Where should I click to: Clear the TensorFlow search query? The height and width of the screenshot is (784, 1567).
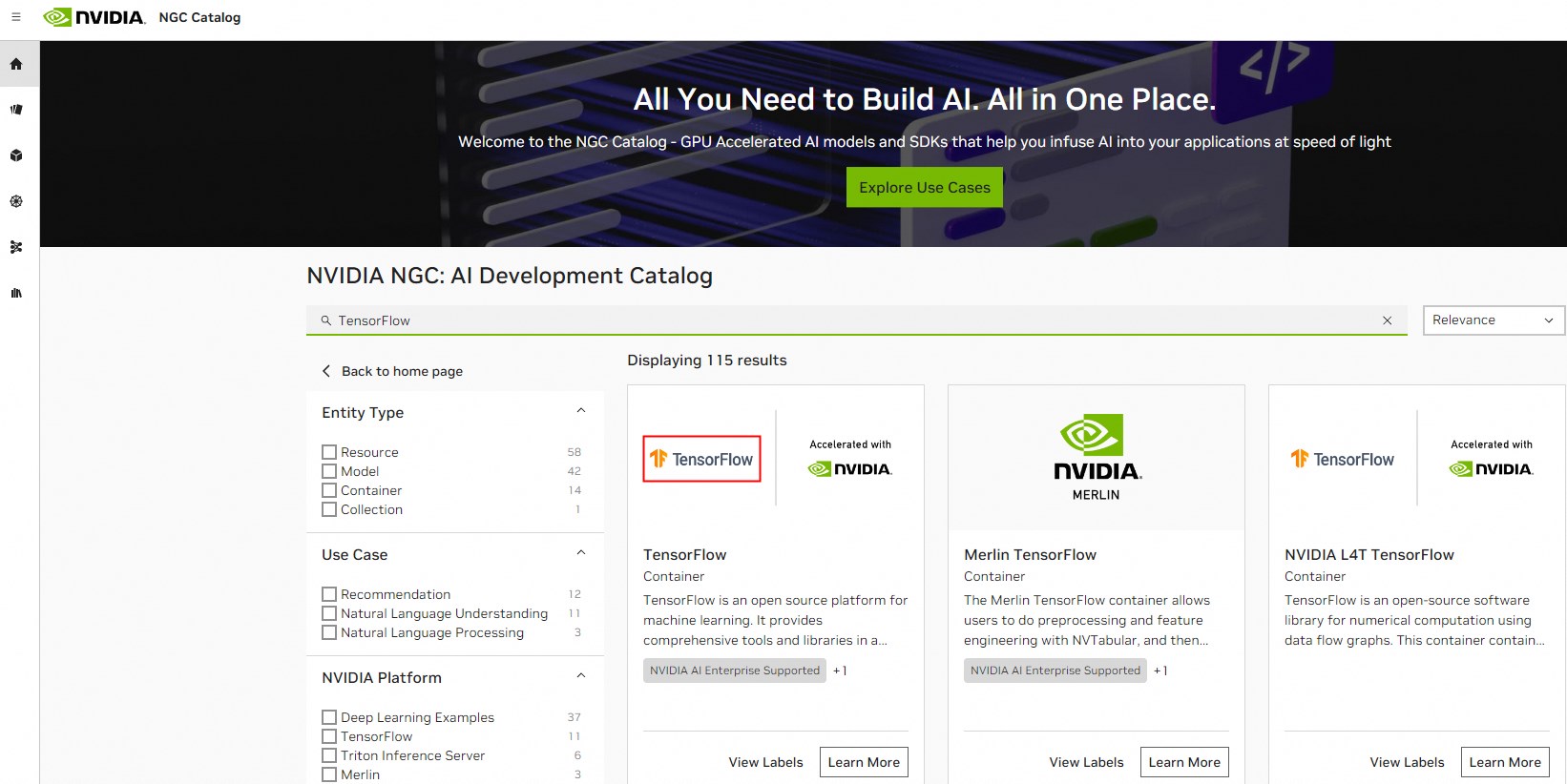[x=1388, y=320]
